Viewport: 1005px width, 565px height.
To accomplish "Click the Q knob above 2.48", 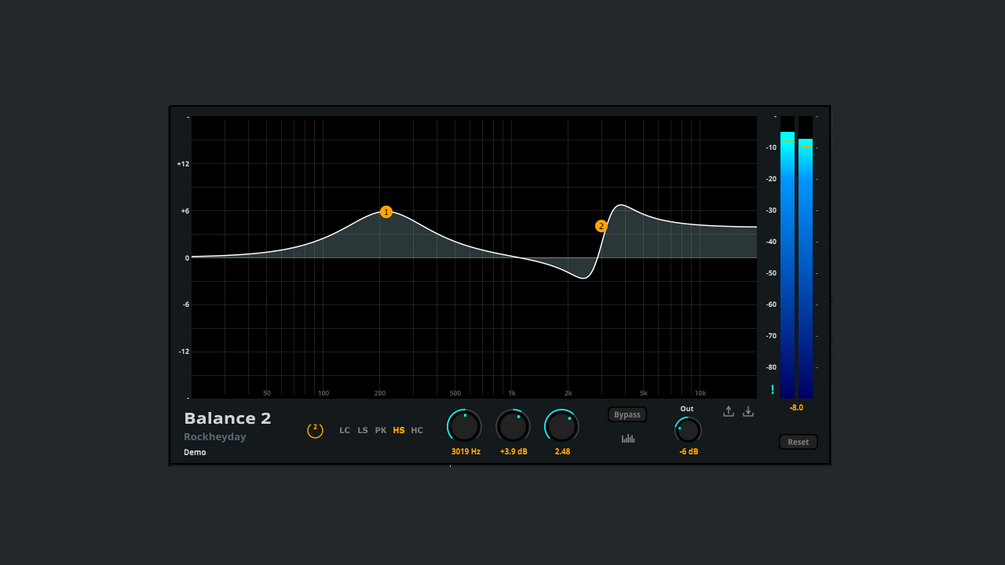I will click(561, 426).
